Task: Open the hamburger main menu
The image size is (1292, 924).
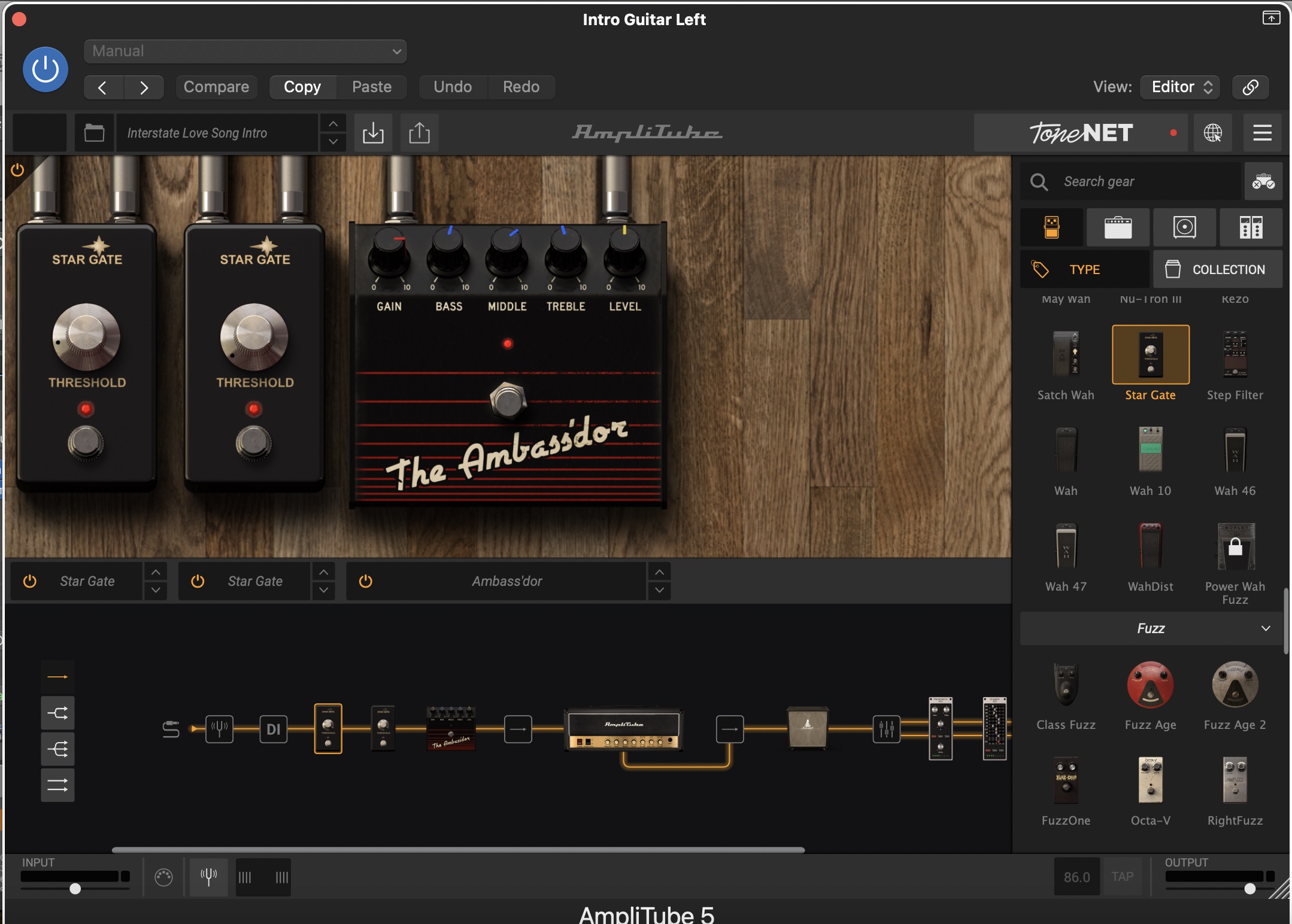Action: pos(1262,133)
